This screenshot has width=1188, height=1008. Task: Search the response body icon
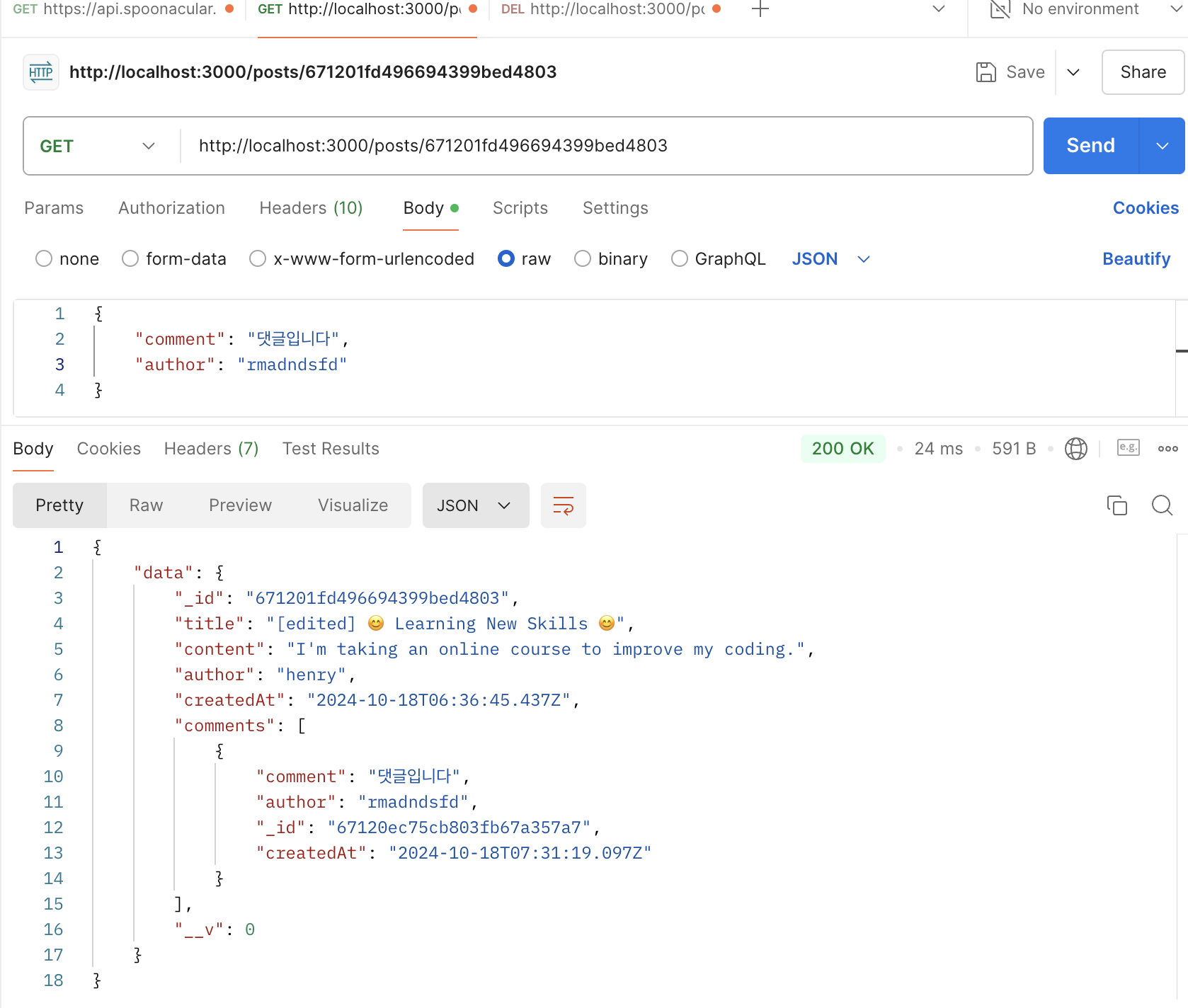click(1162, 505)
